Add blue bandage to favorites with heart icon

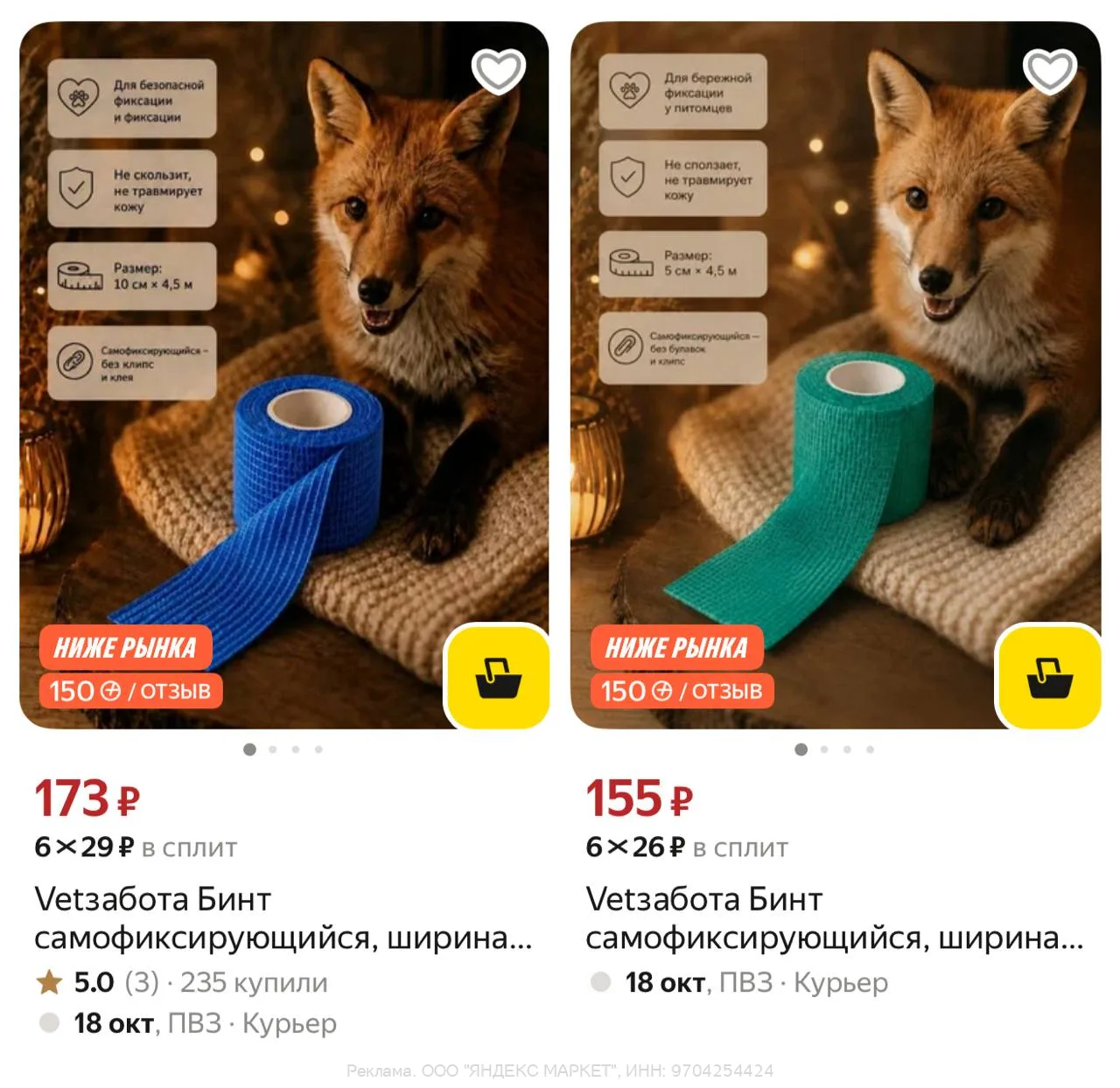click(x=498, y=71)
